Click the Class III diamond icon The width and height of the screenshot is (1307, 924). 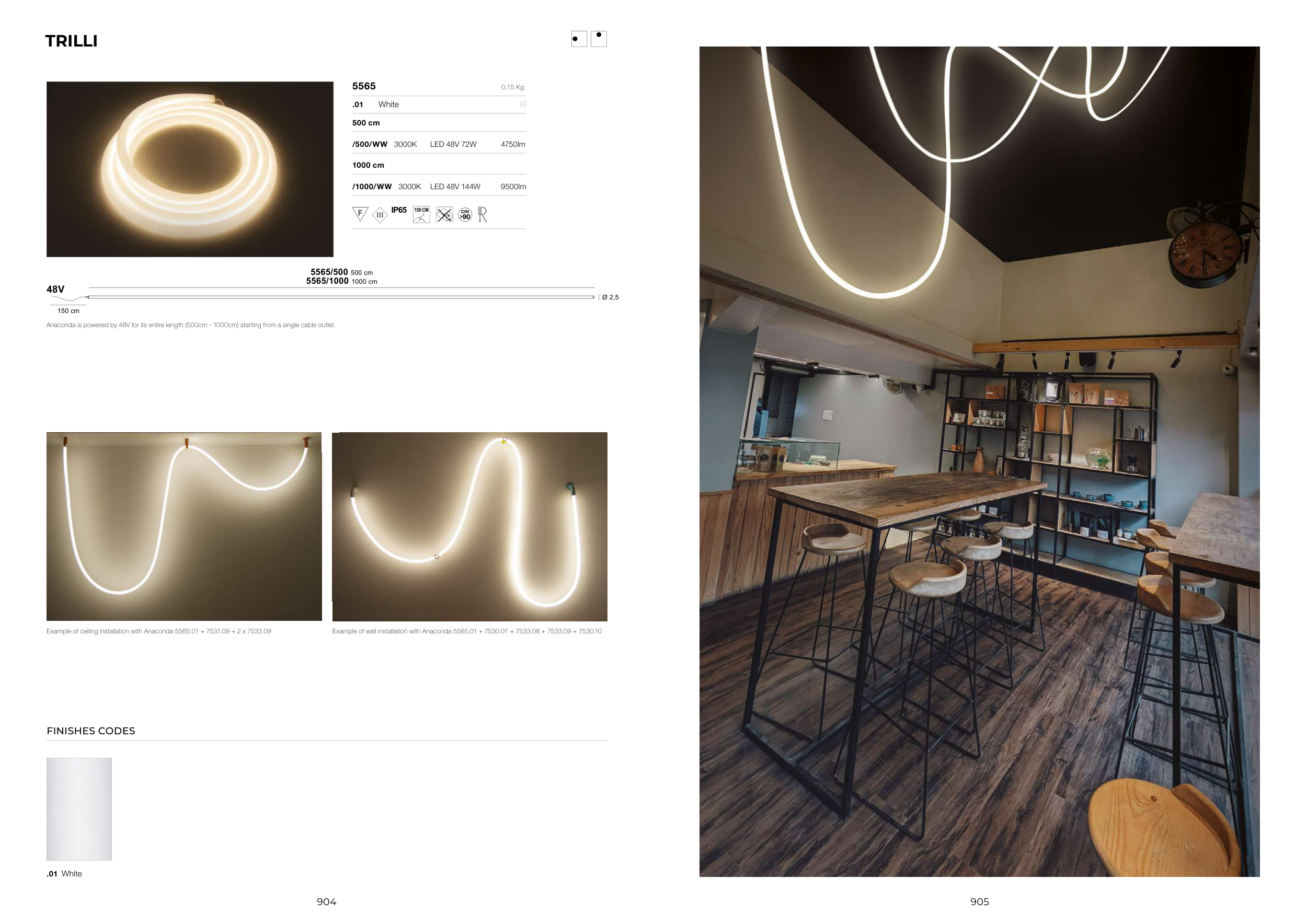[380, 215]
